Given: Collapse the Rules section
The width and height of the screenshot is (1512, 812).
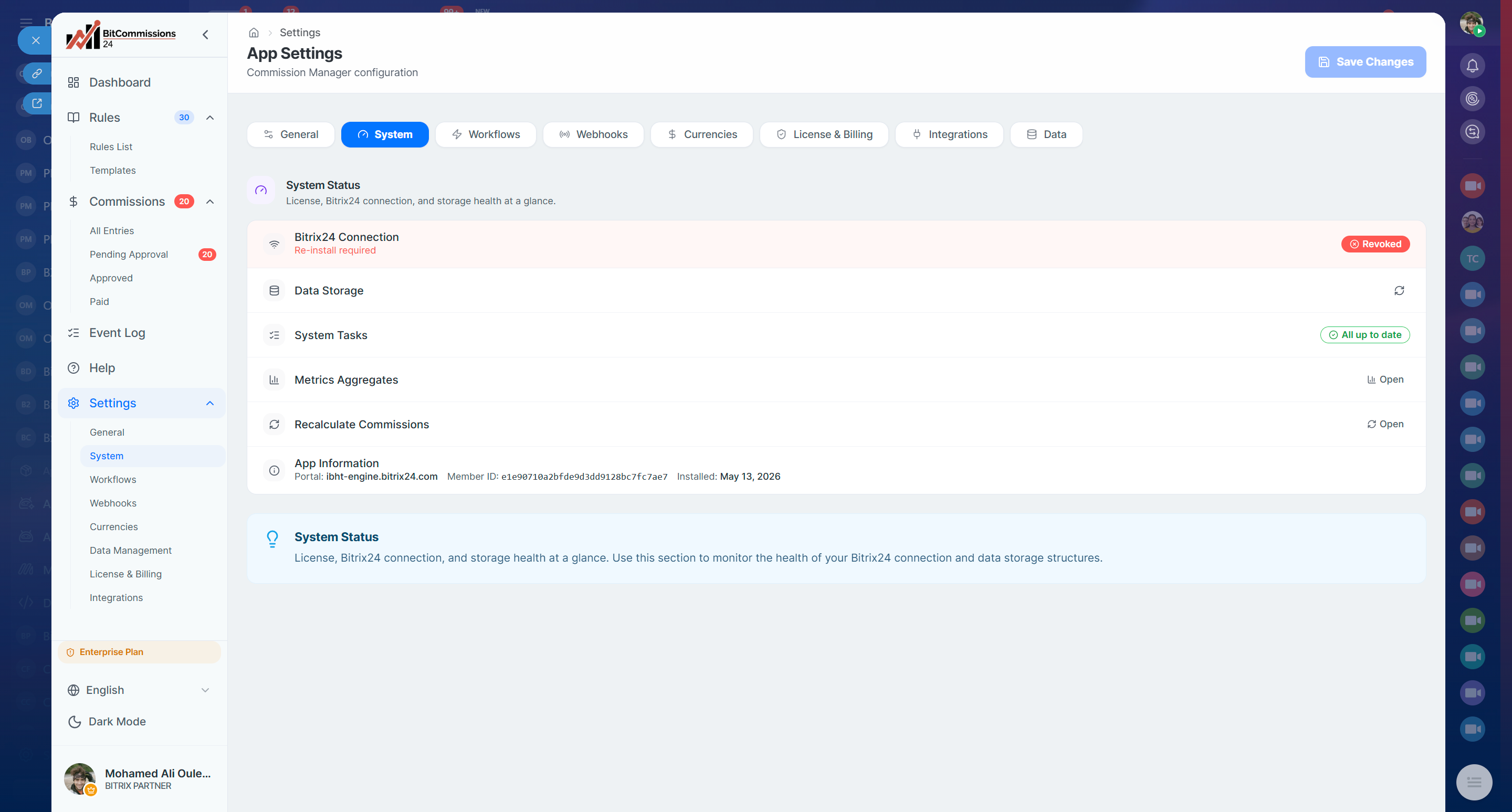Looking at the screenshot, I should click(x=210, y=118).
